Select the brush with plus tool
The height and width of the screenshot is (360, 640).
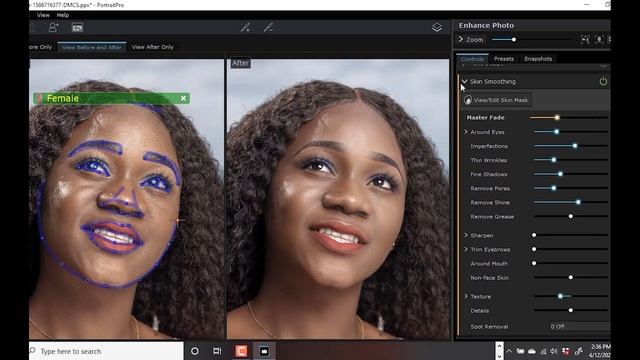pyautogui.click(x=245, y=27)
